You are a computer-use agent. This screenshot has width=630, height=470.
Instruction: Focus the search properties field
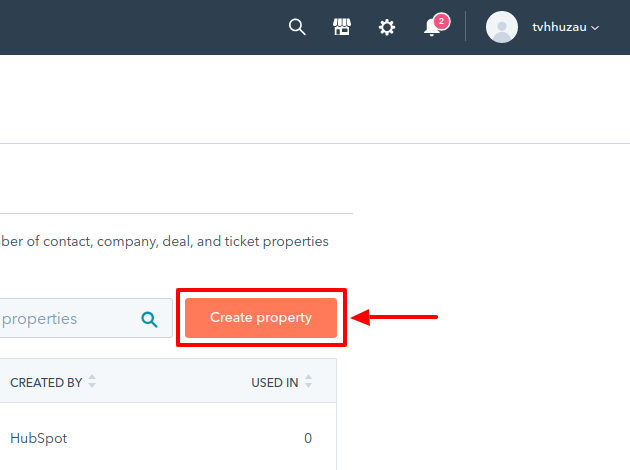pos(86,318)
